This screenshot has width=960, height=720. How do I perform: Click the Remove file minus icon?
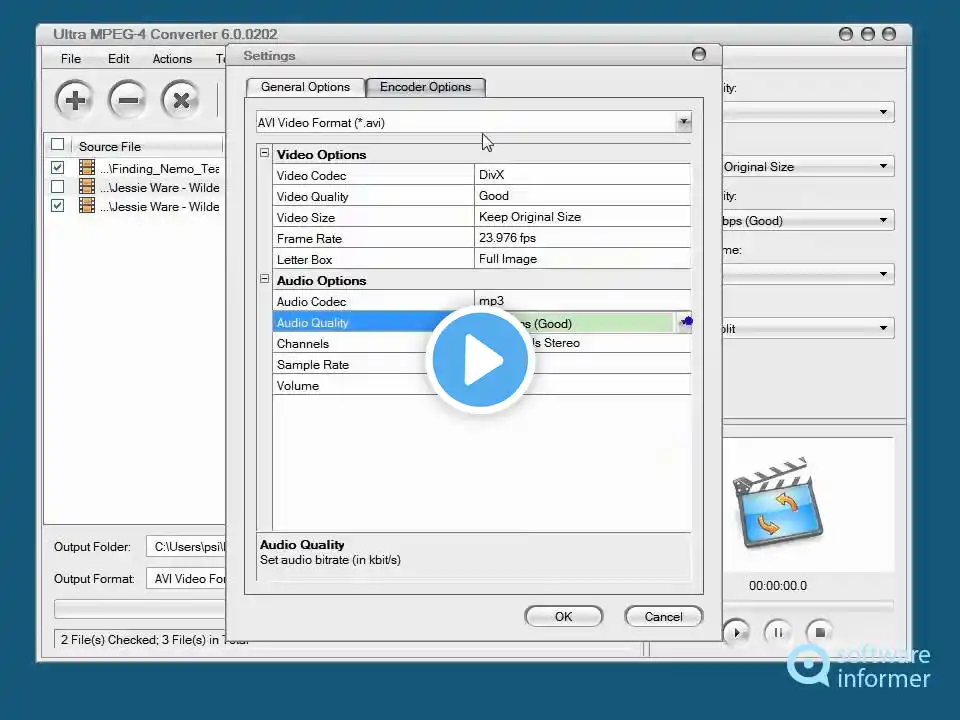(x=127, y=100)
